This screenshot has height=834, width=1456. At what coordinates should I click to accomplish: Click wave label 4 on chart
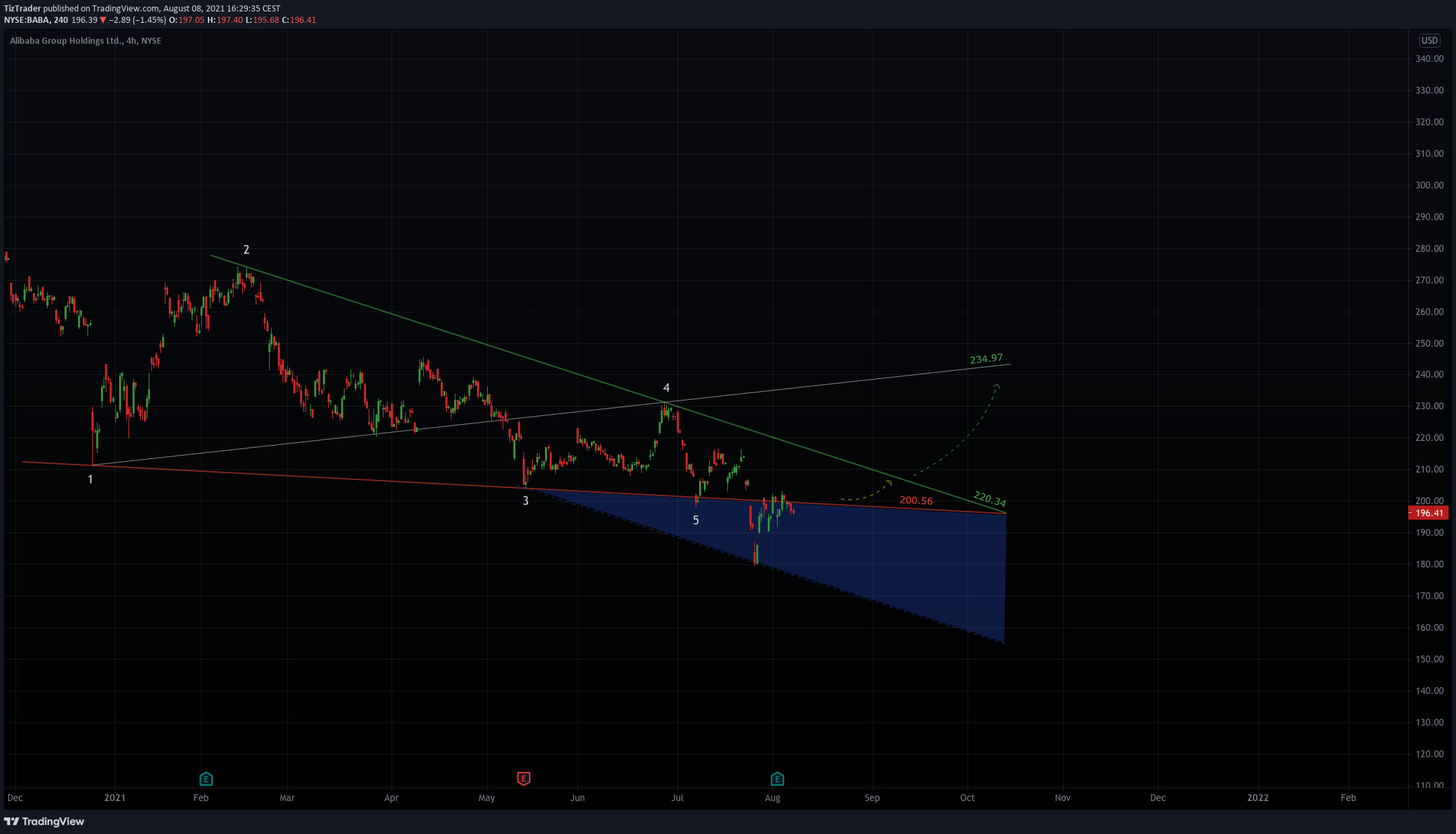(x=666, y=388)
